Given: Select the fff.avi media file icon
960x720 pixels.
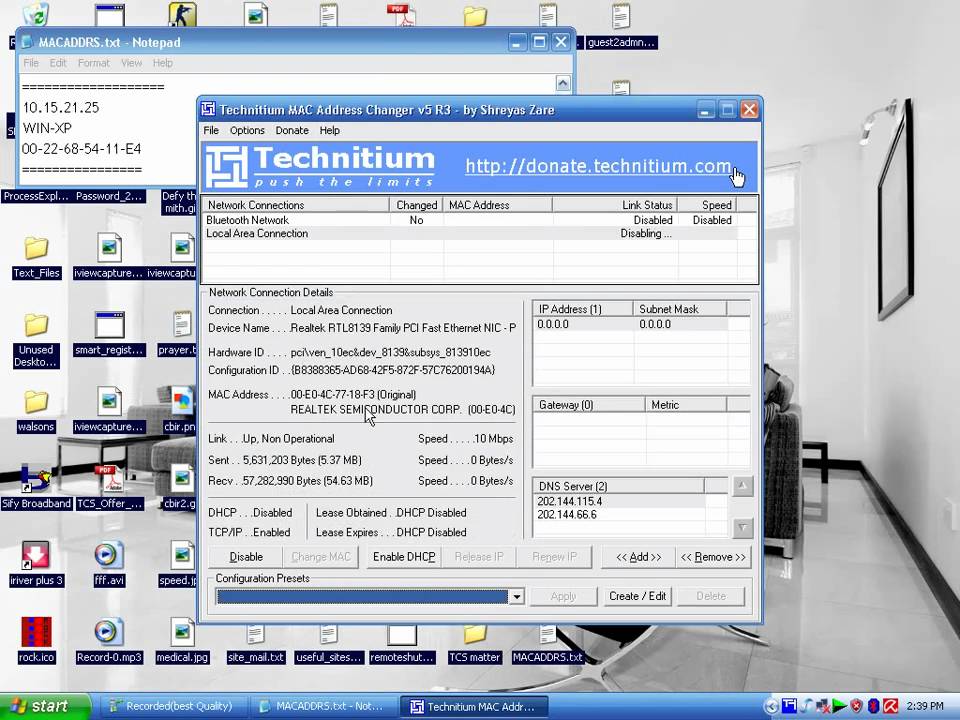Looking at the screenshot, I should (x=109, y=564).
